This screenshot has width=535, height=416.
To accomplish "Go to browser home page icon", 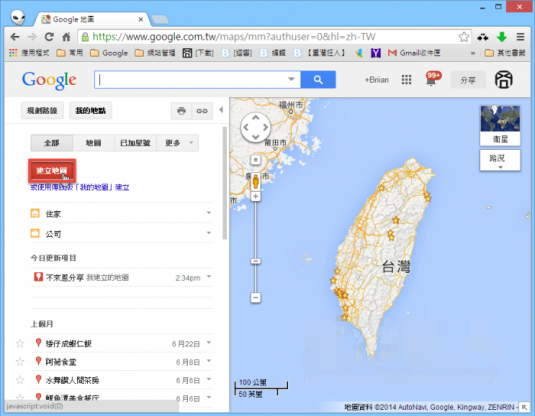I will 66,37.
